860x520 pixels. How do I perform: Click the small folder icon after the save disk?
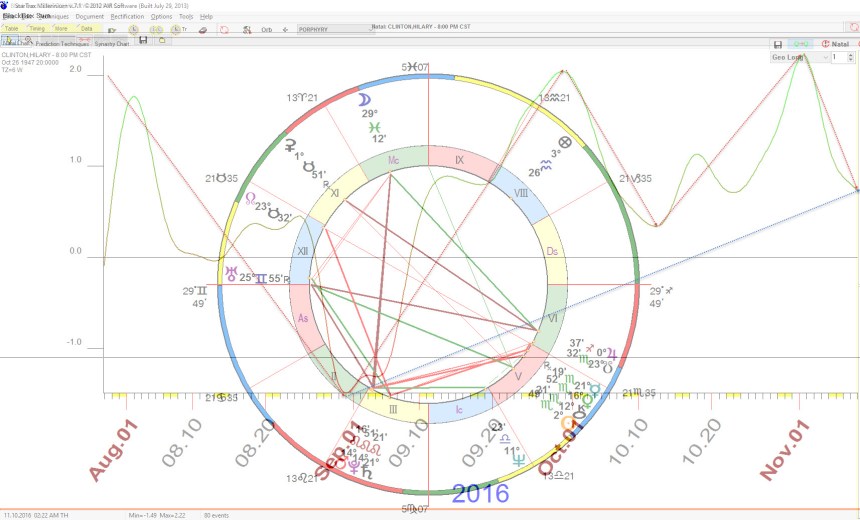pyautogui.click(x=162, y=40)
